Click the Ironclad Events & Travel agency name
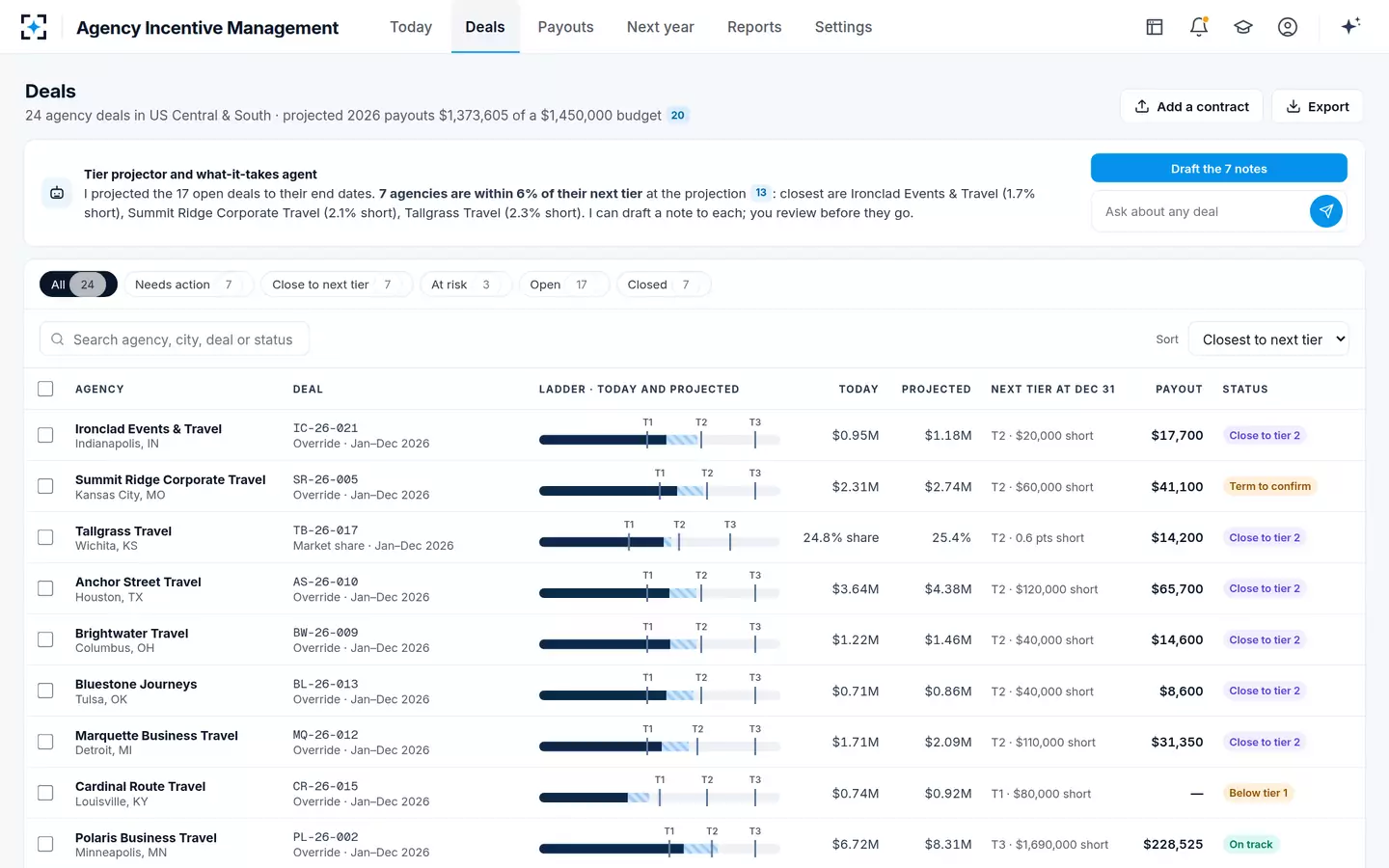 click(149, 429)
